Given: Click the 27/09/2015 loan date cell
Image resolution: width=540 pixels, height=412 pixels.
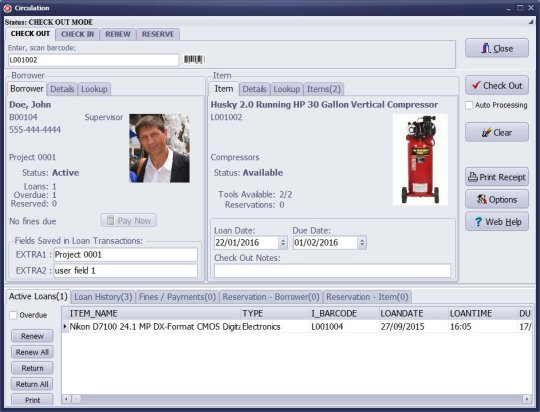Looking at the screenshot, I should [414, 326].
